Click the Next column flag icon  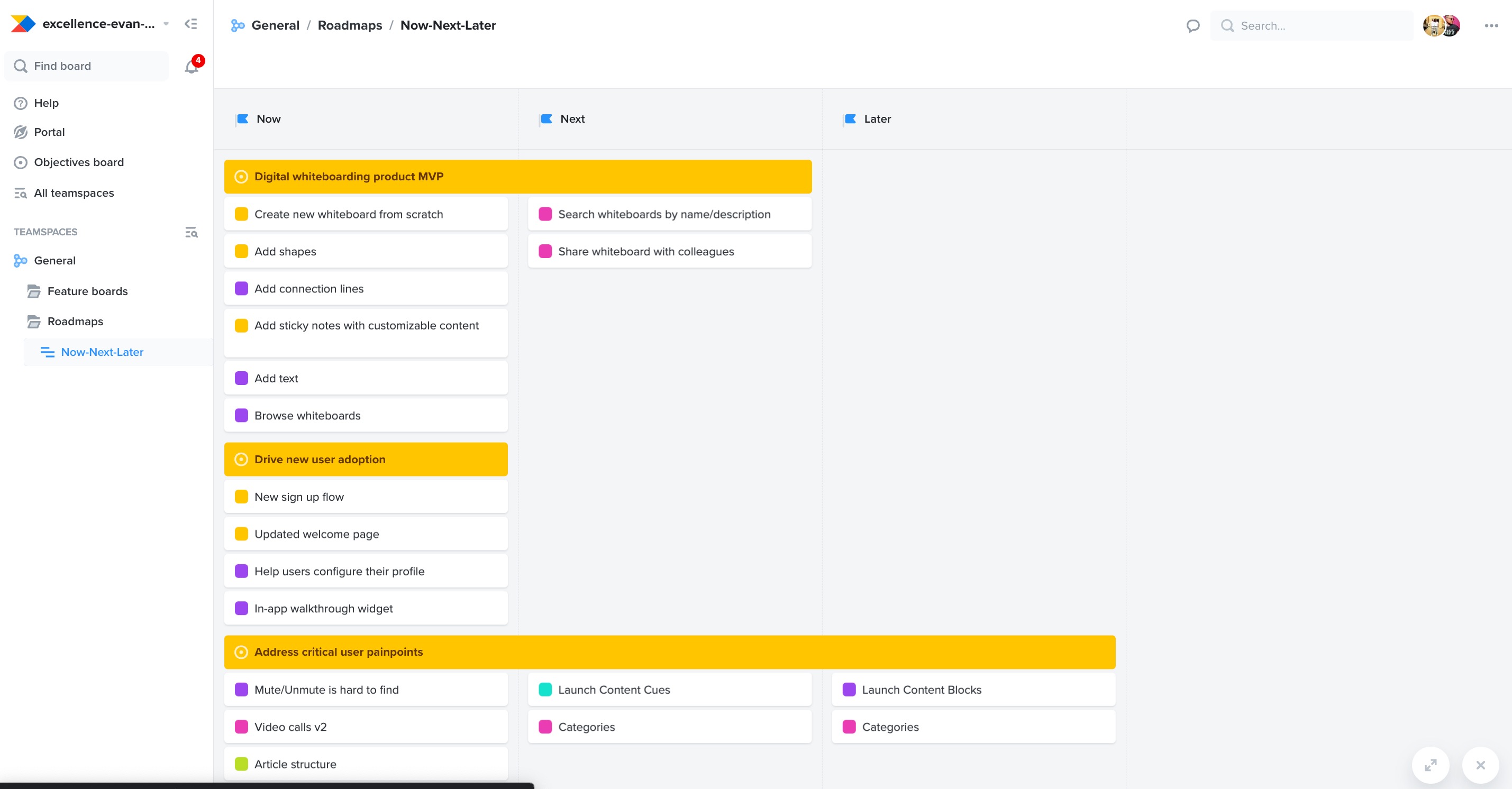546,119
